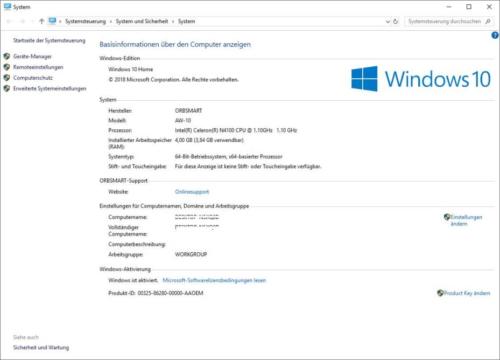This screenshot has height=360, width=500.
Task: Click the up arrow navigation icon
Action: click(x=42, y=21)
